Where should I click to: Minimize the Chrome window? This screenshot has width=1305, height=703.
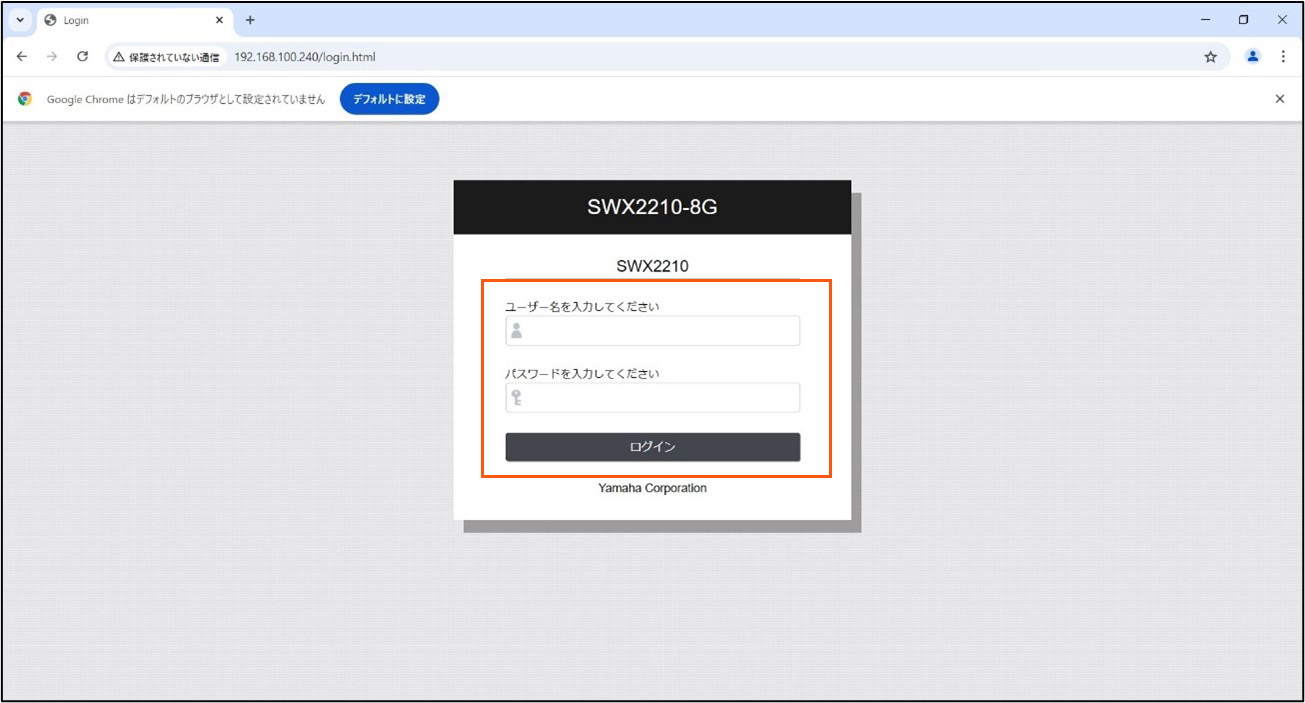click(x=1206, y=20)
